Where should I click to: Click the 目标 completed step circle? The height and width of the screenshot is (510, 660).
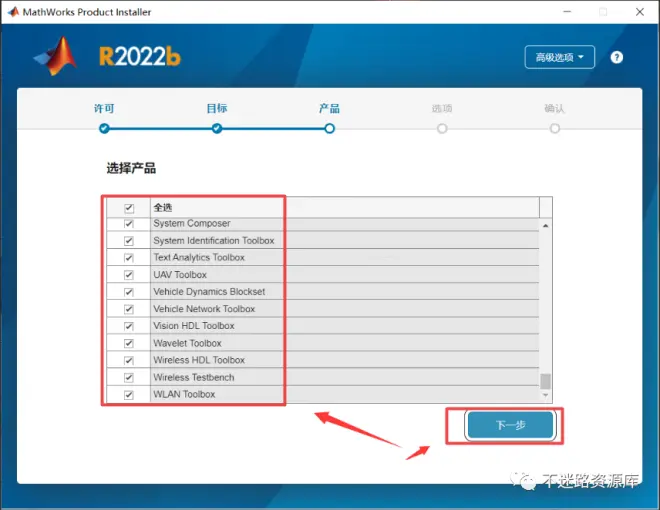pos(217,128)
